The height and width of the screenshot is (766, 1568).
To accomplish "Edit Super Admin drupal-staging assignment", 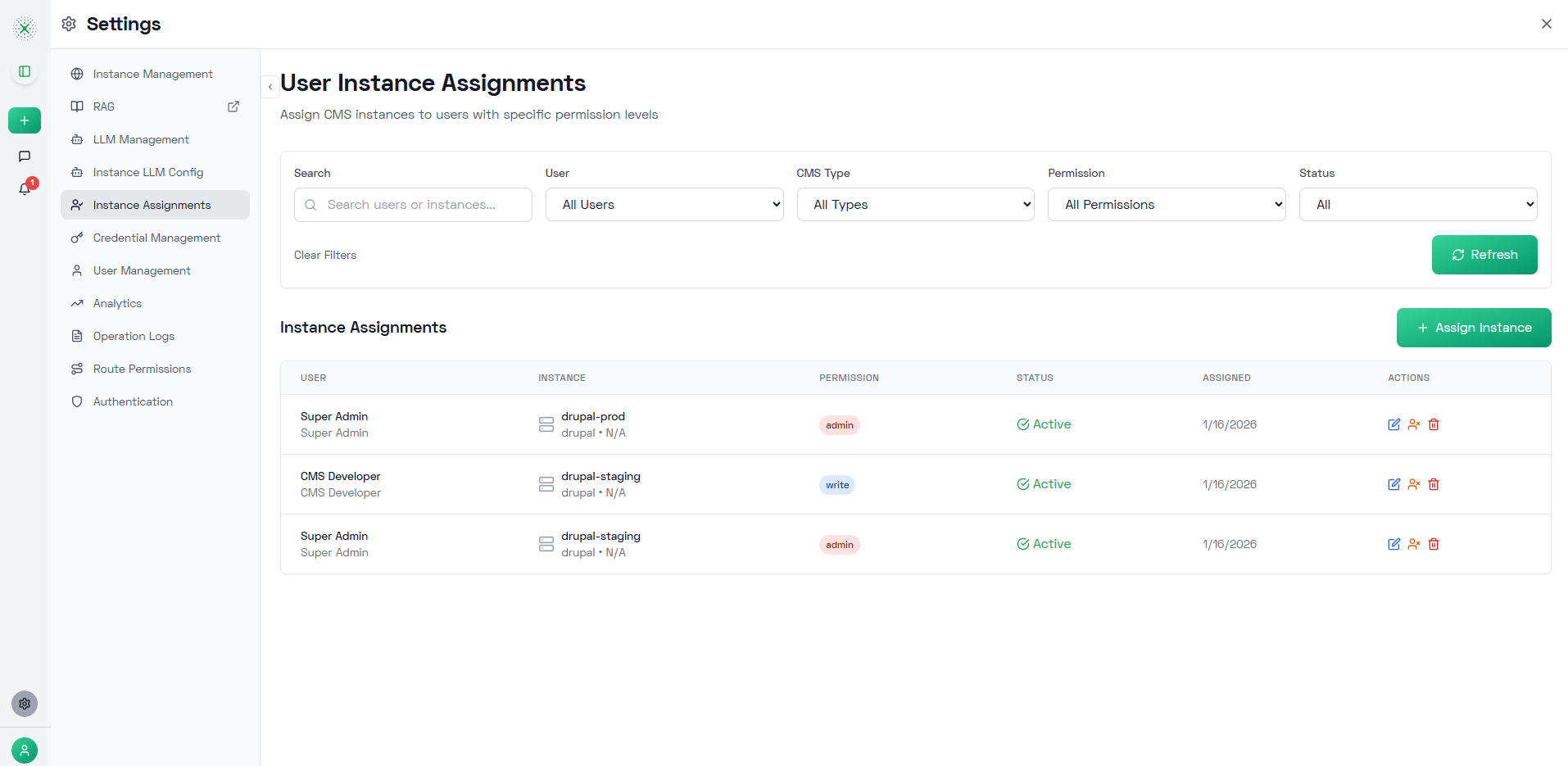I will (x=1394, y=544).
